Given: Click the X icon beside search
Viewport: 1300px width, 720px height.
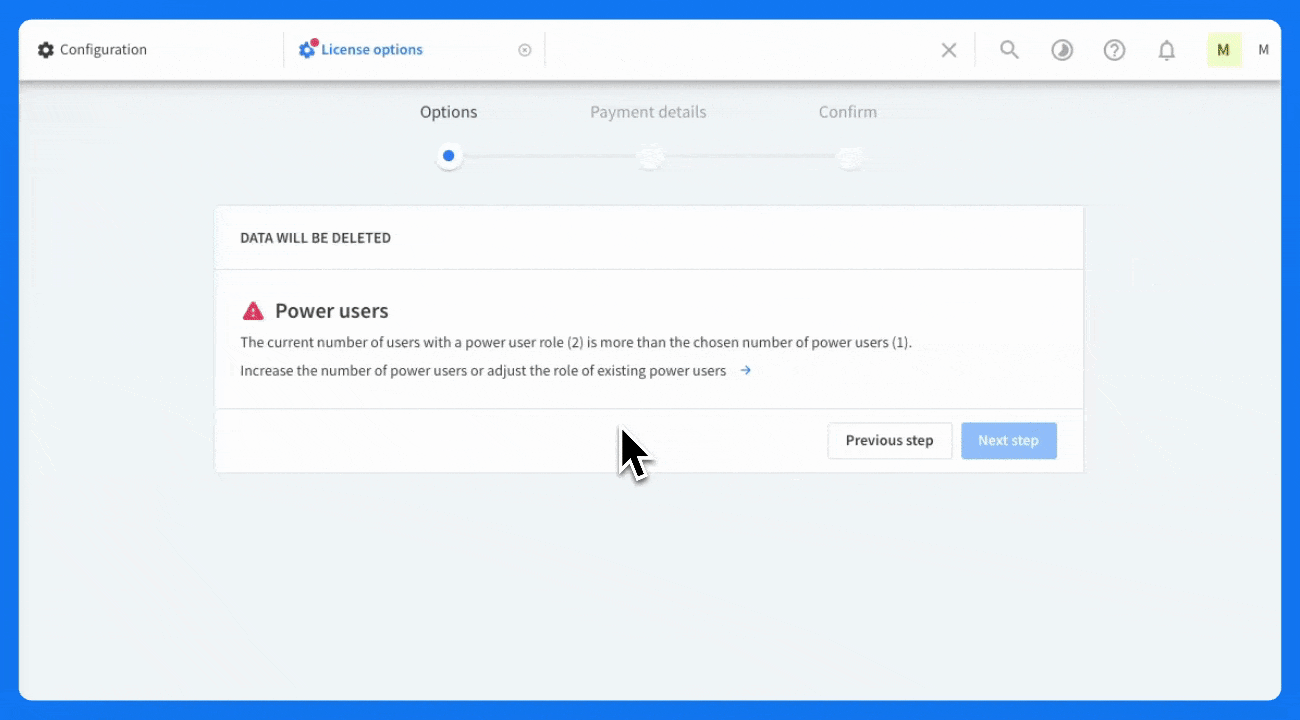Looking at the screenshot, I should (949, 50).
